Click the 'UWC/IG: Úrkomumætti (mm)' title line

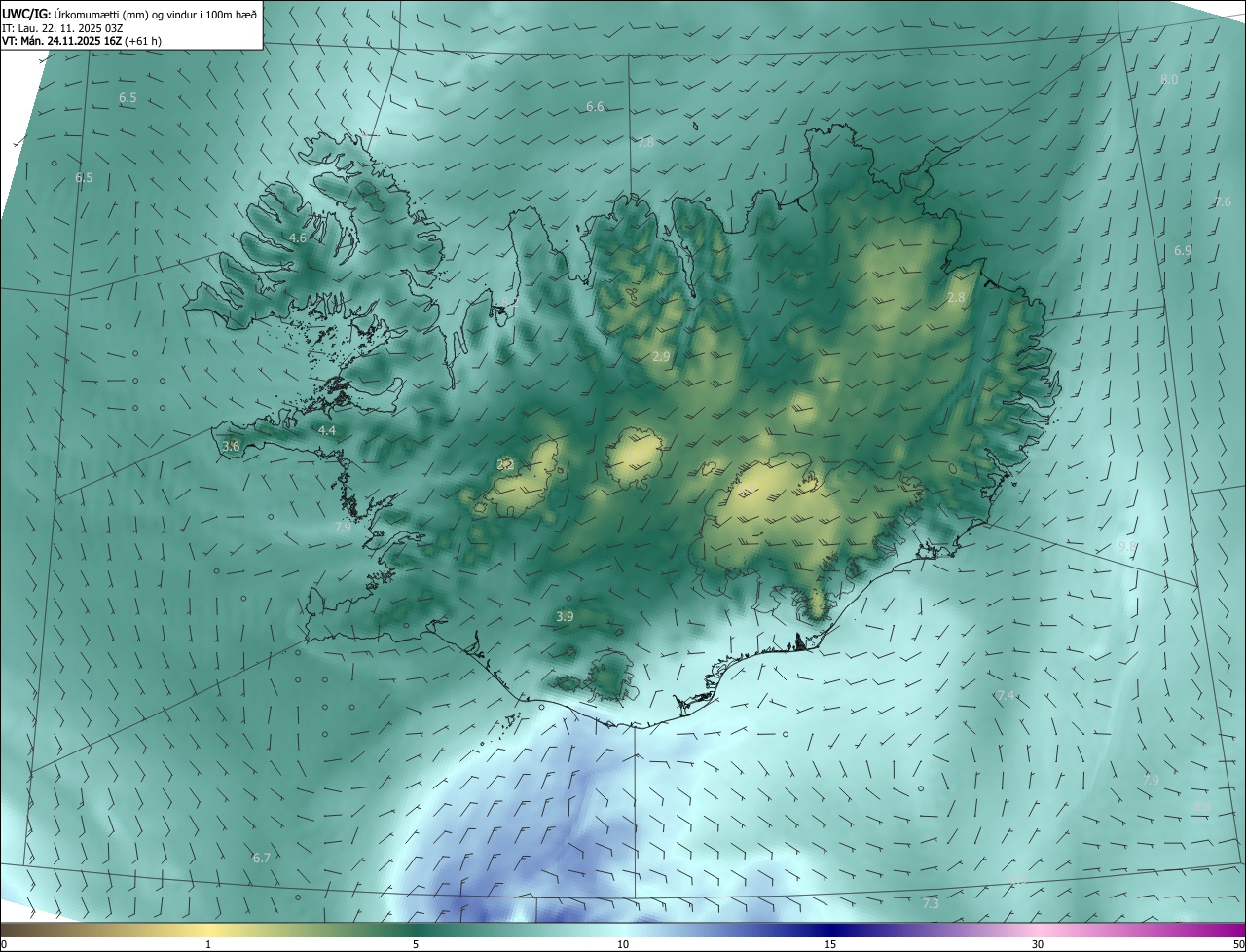click(x=129, y=13)
